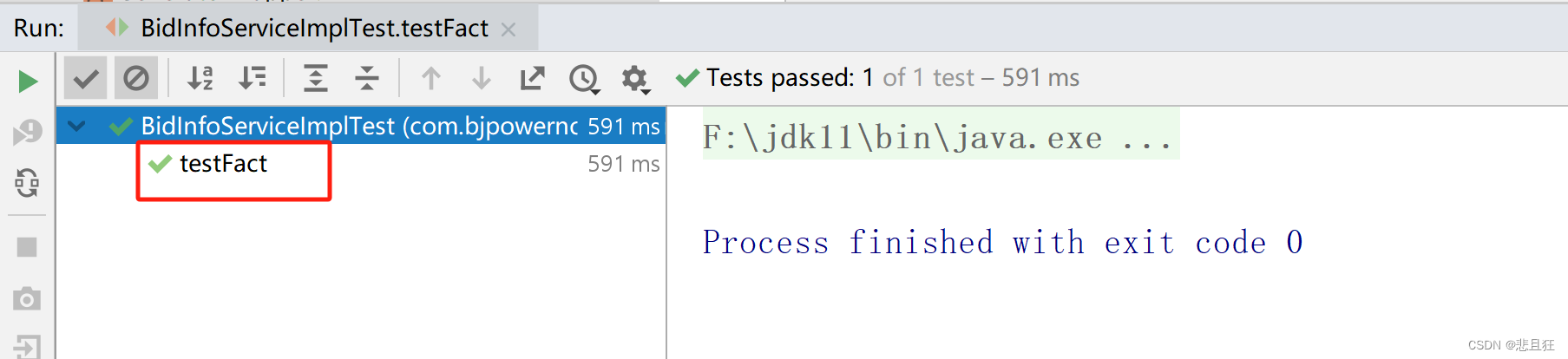This screenshot has height=359, width=1568.
Task: Collapse BidInfoServiceImplTest tree node
Action: tap(76, 126)
